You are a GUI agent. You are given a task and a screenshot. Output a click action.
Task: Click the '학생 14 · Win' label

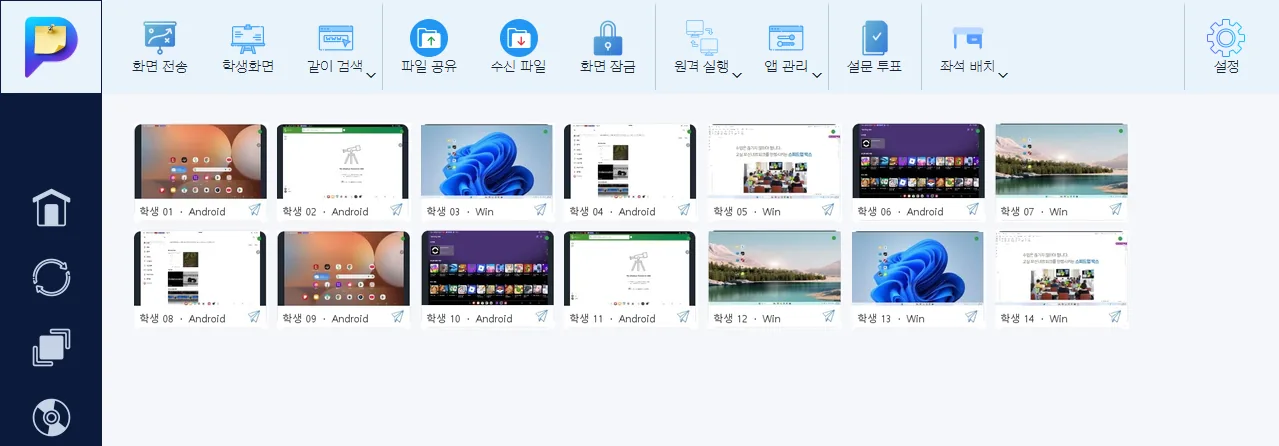pos(1035,318)
